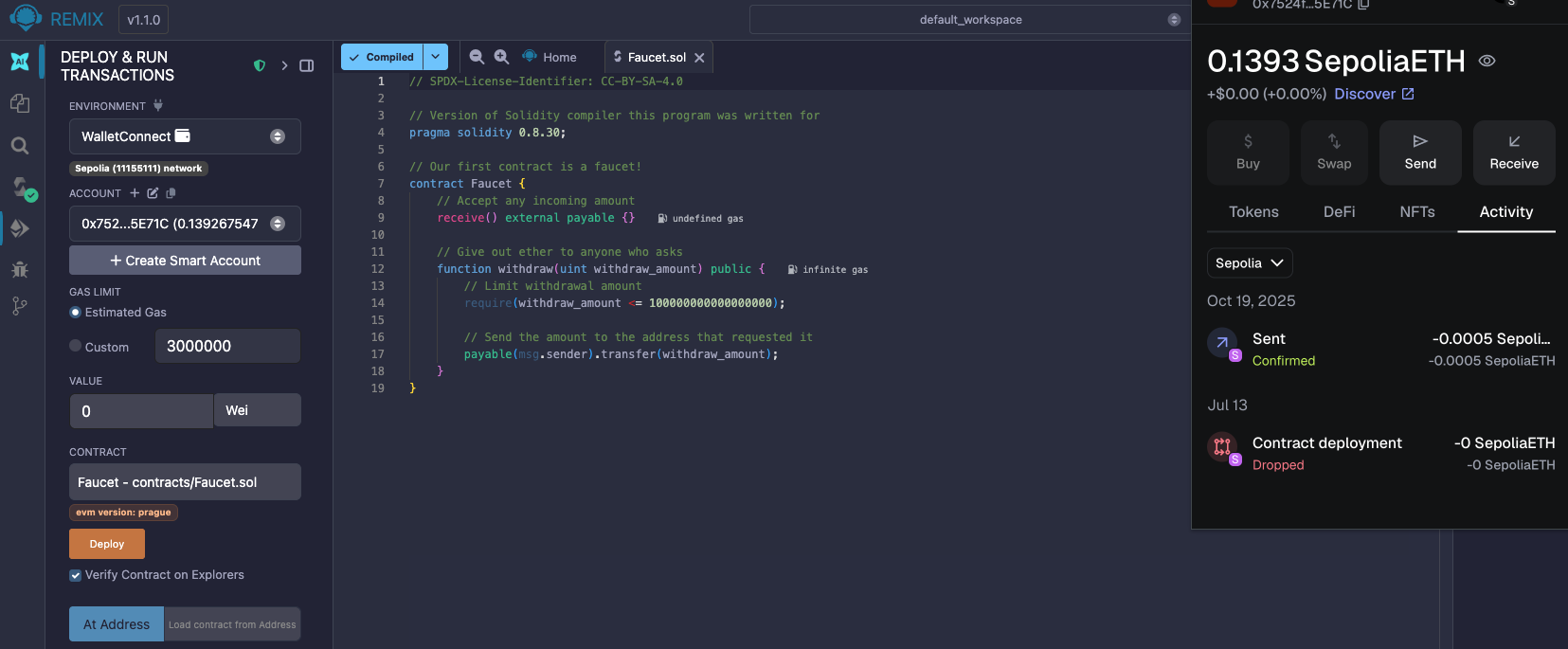Open the Faucet contract selection dropdown
1568x649 pixels.
(x=185, y=482)
